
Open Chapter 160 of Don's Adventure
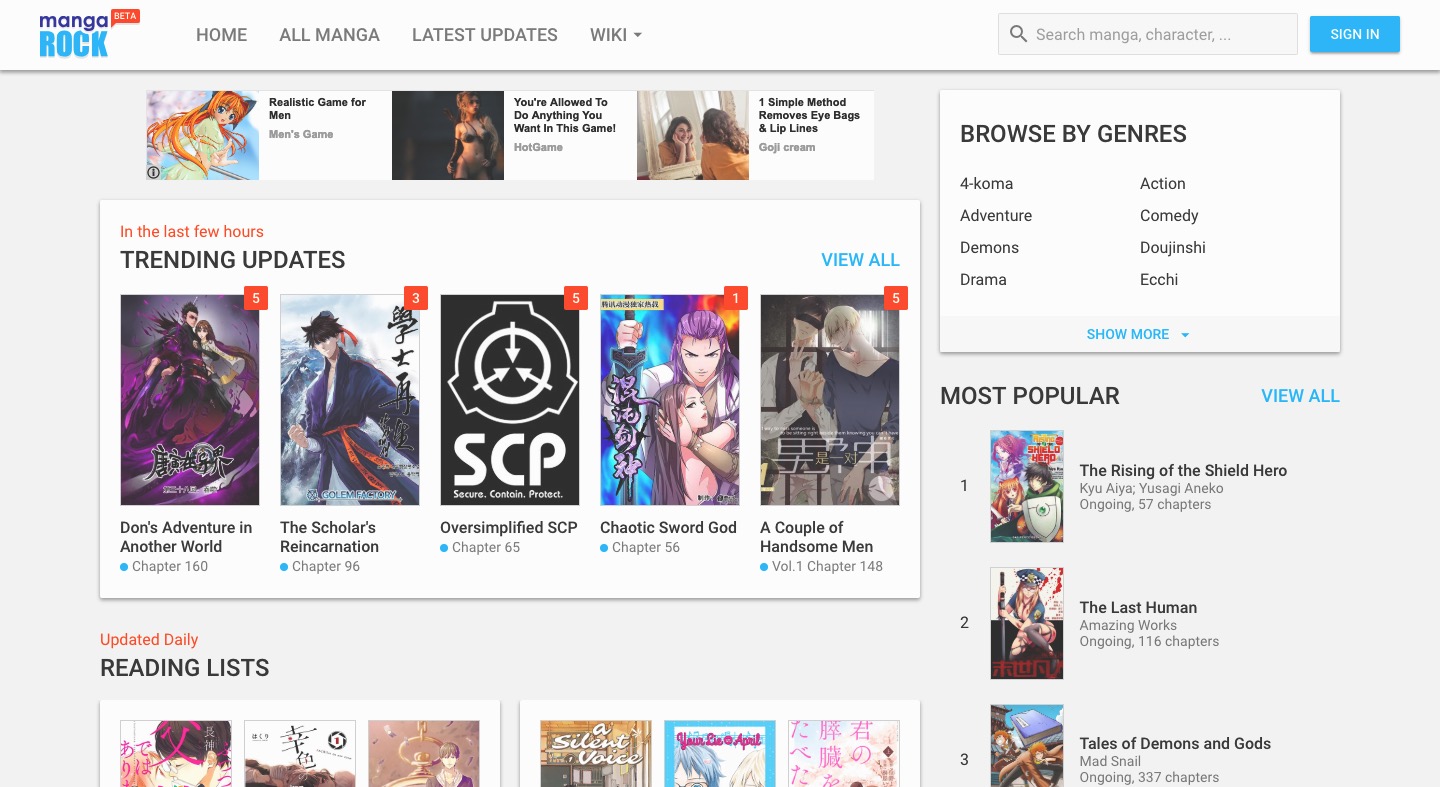coord(170,566)
